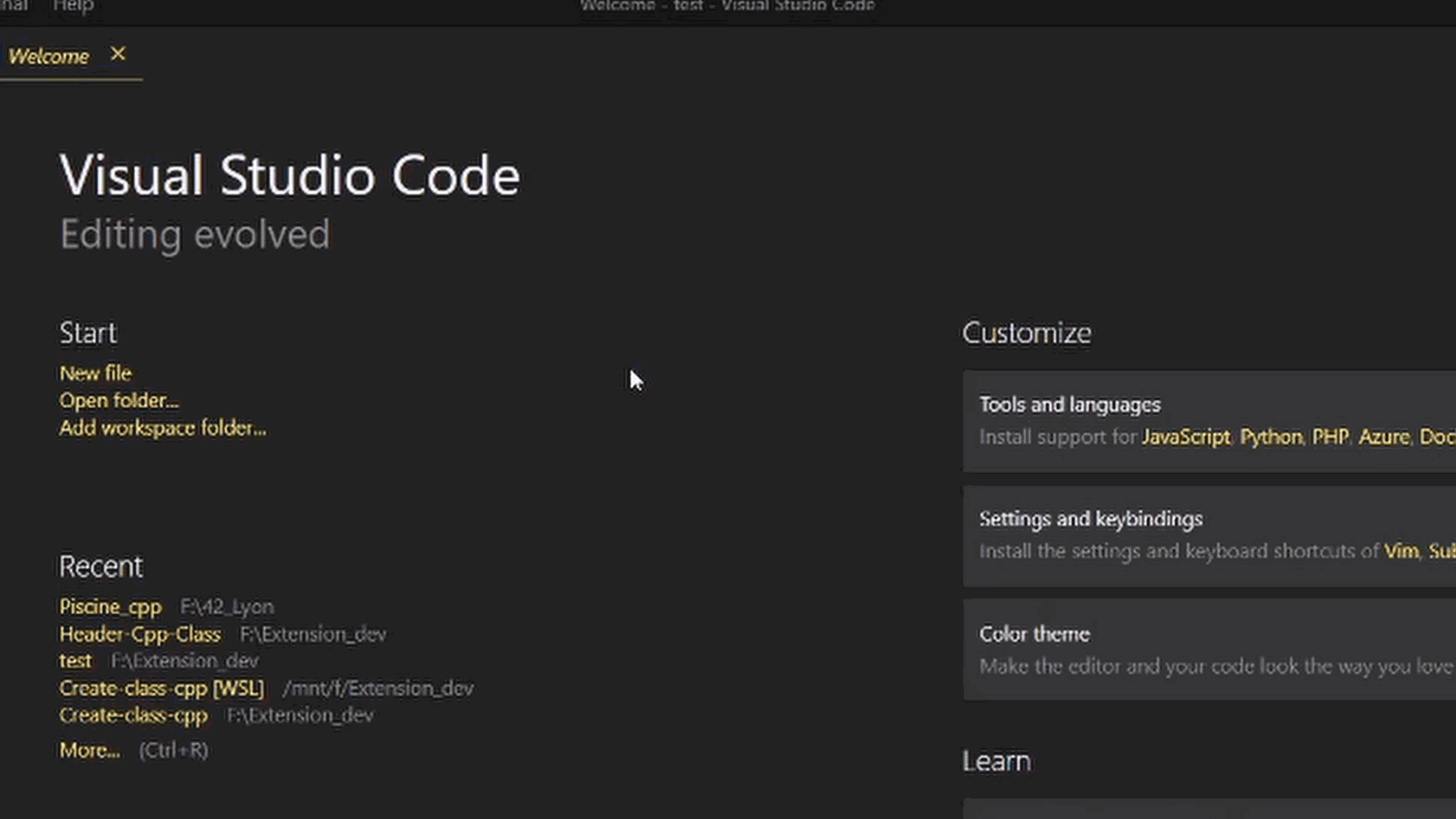Open recent project Piscine_cpp
The width and height of the screenshot is (1456, 819).
[110, 607]
